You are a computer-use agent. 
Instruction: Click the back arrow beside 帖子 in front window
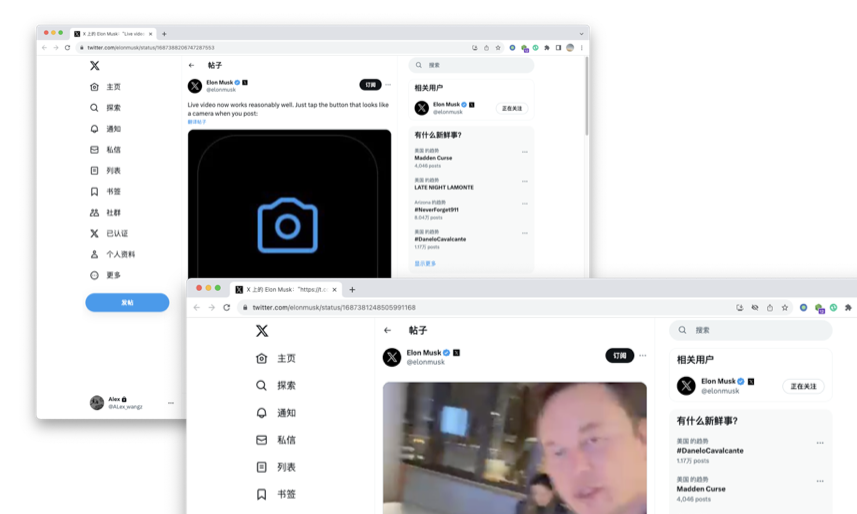pos(388,330)
